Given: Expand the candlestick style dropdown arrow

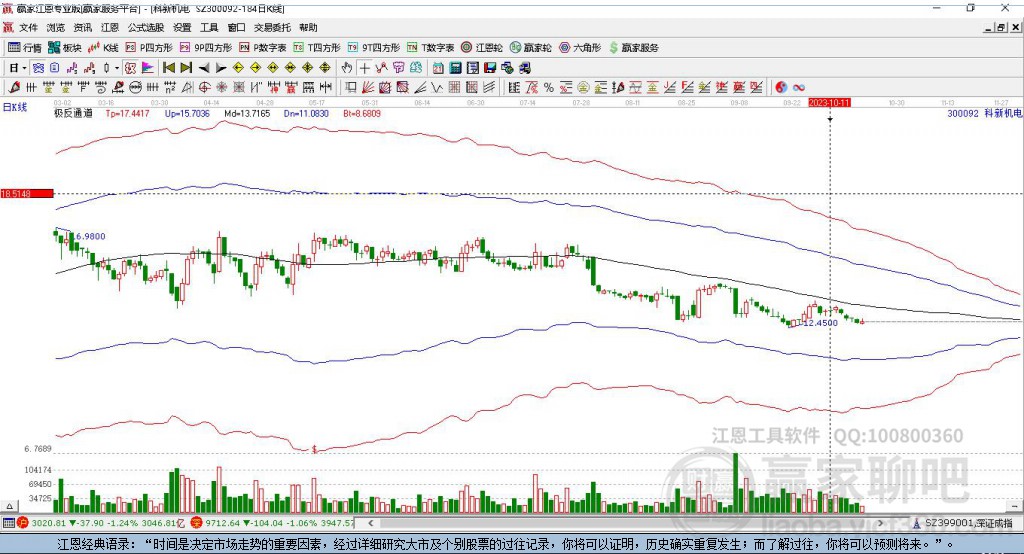Looking at the screenshot, I should point(117,68).
